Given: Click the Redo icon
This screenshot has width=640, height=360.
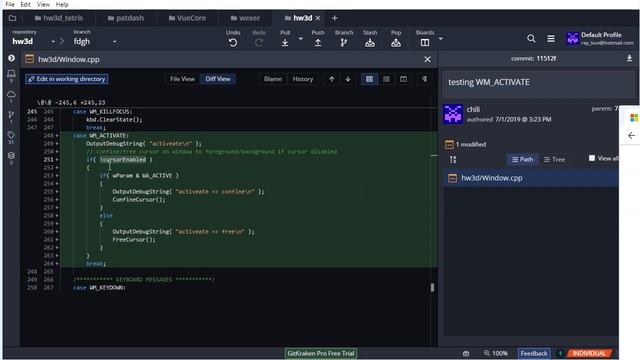Looking at the screenshot, I should pyautogui.click(x=259, y=42).
